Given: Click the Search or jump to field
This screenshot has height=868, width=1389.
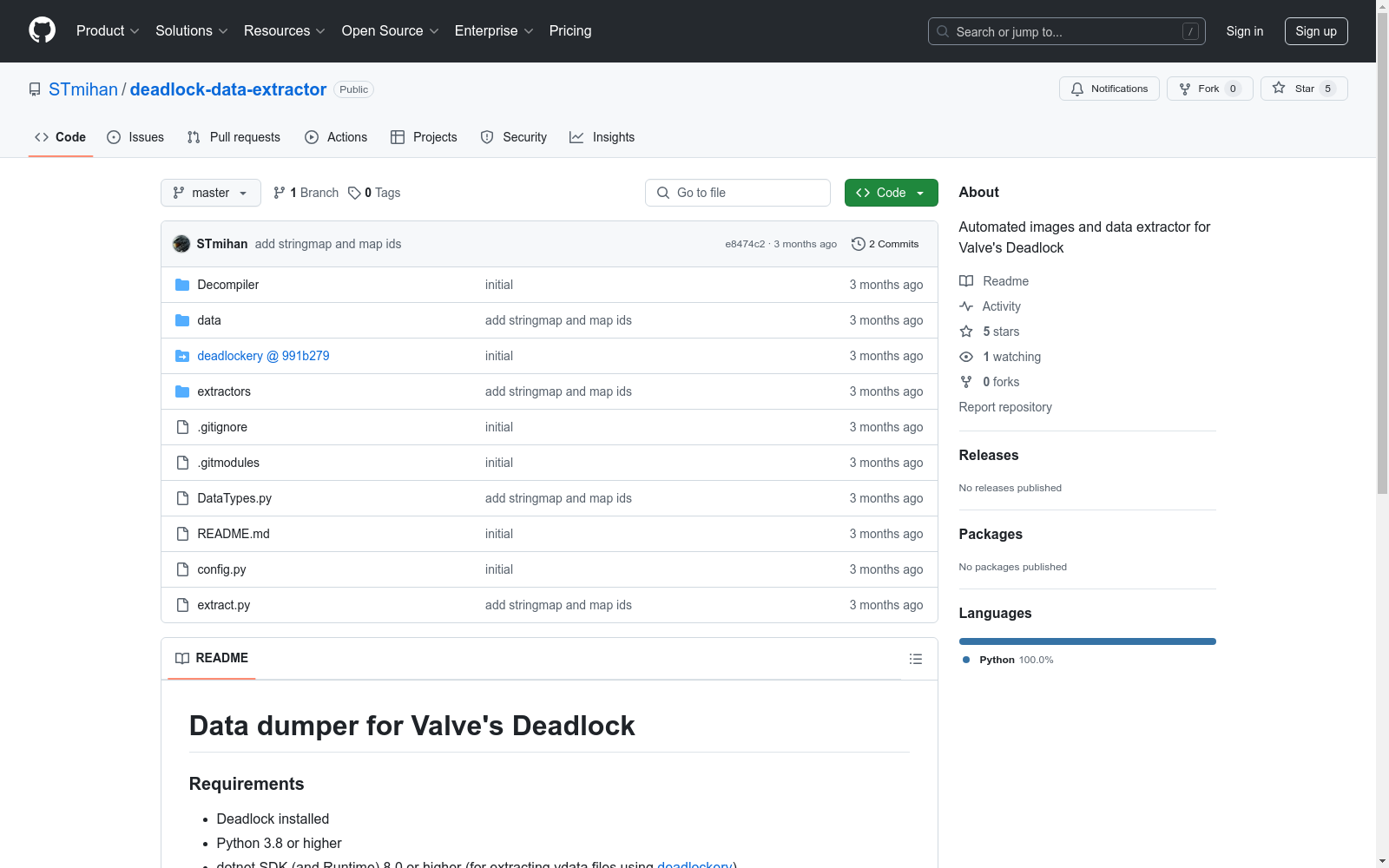Looking at the screenshot, I should coord(1067,31).
